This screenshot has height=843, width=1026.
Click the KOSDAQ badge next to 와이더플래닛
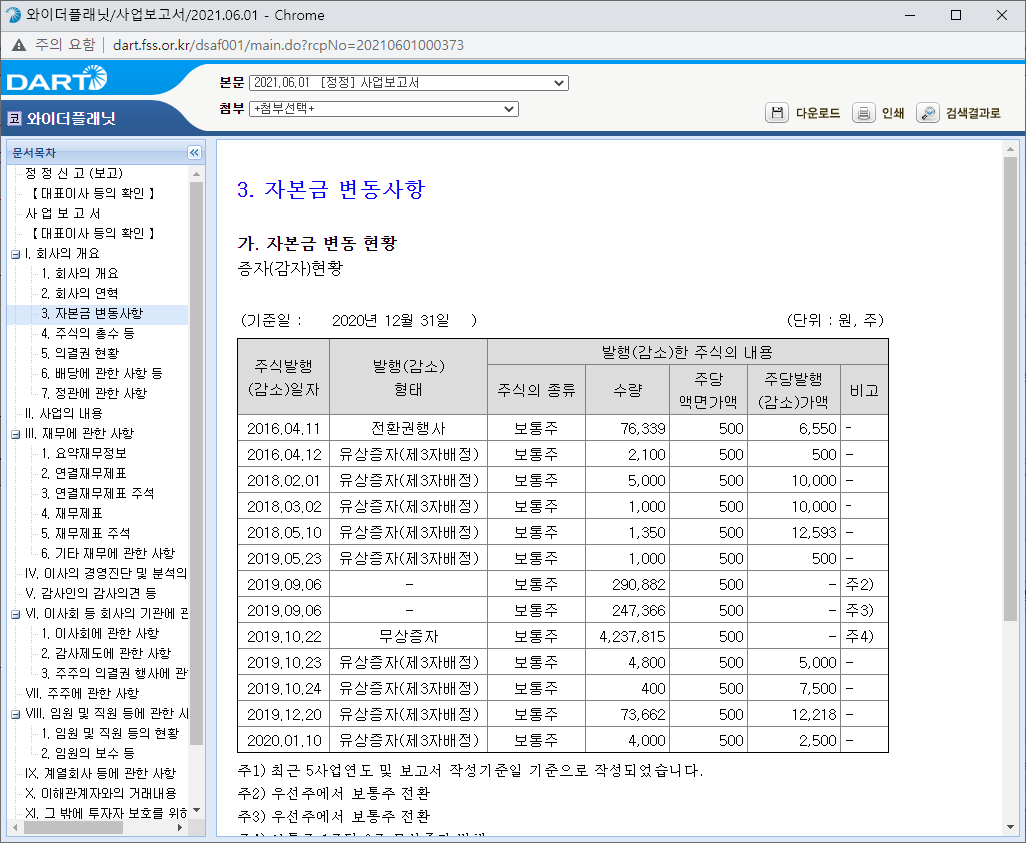(14, 118)
